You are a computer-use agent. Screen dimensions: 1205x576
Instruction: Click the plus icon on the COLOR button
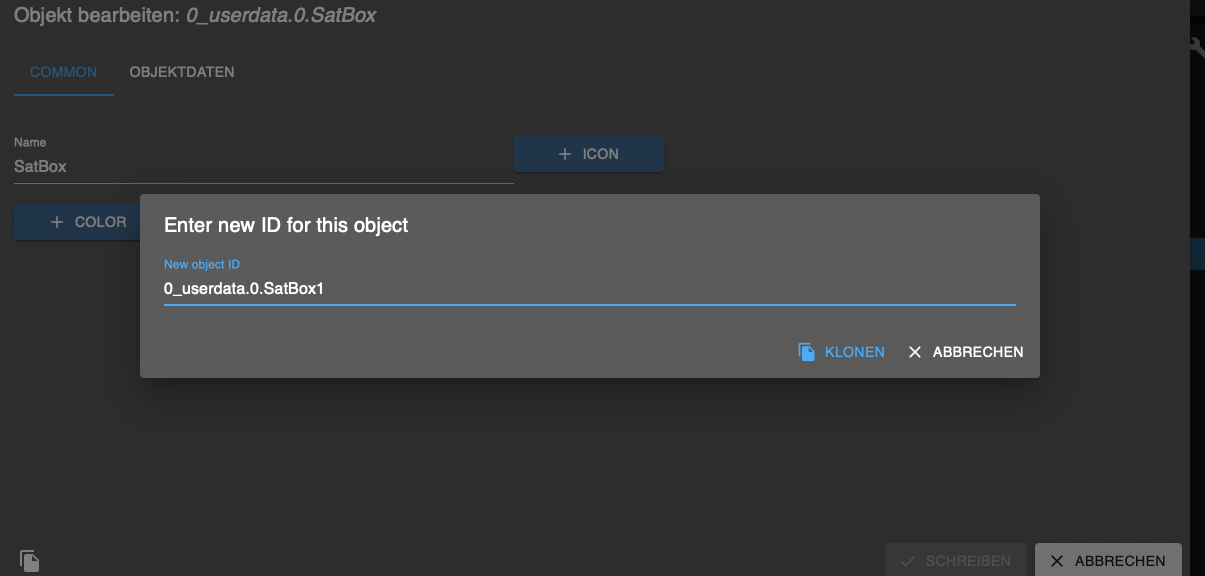coord(57,222)
